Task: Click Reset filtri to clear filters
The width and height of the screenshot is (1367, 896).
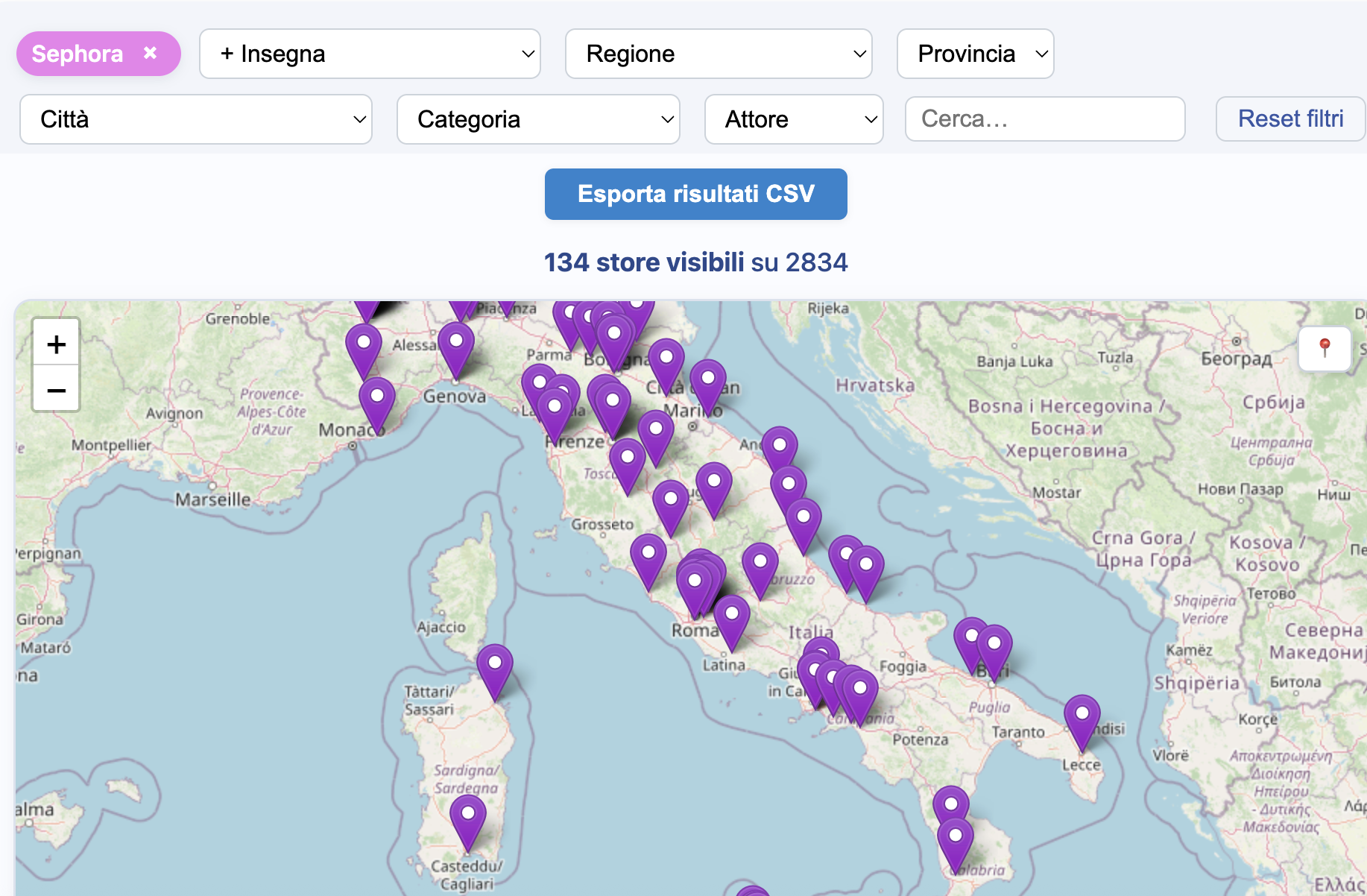Action: click(1289, 119)
